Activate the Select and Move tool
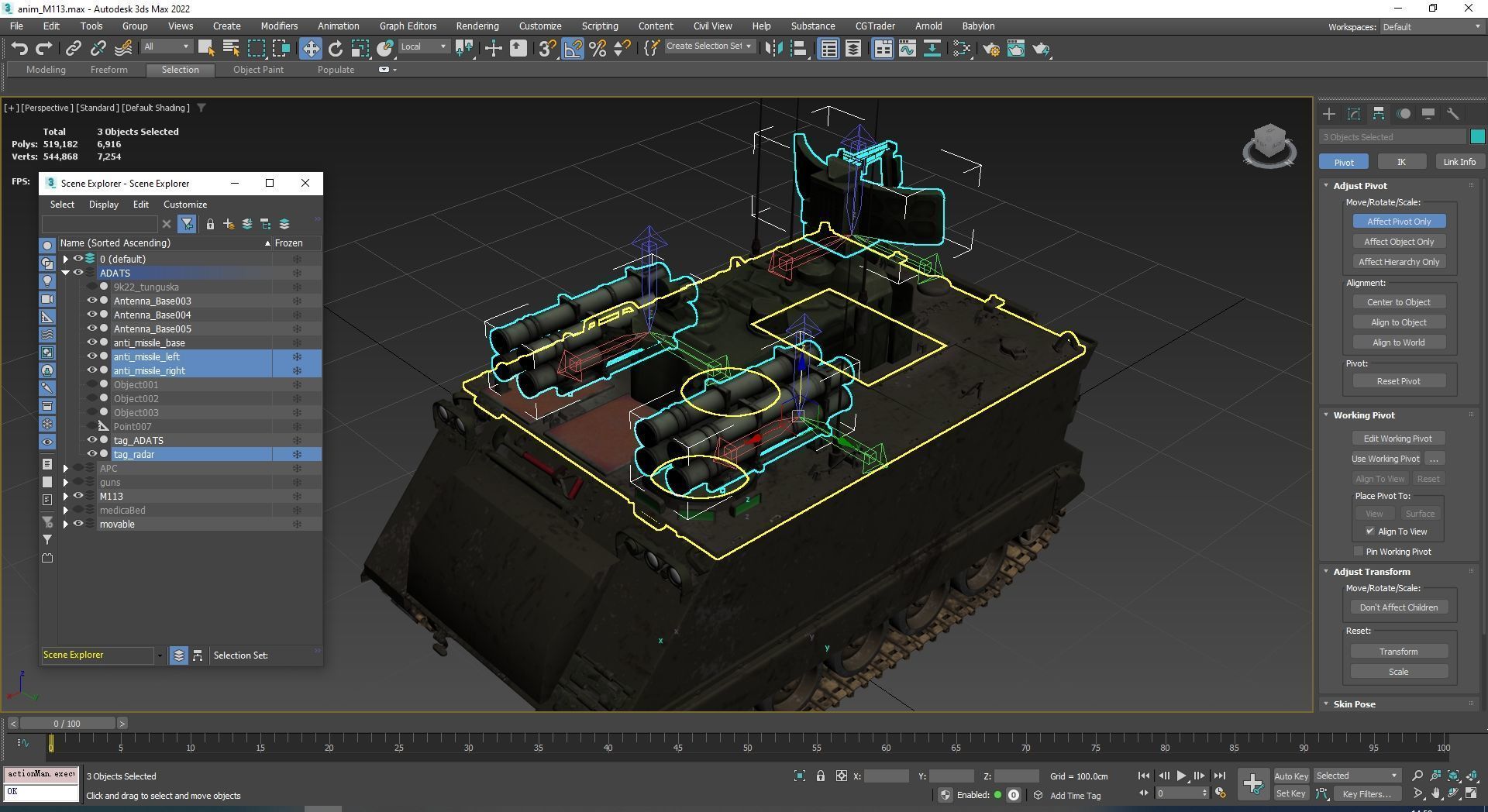This screenshot has height=812, width=1488. 310,49
